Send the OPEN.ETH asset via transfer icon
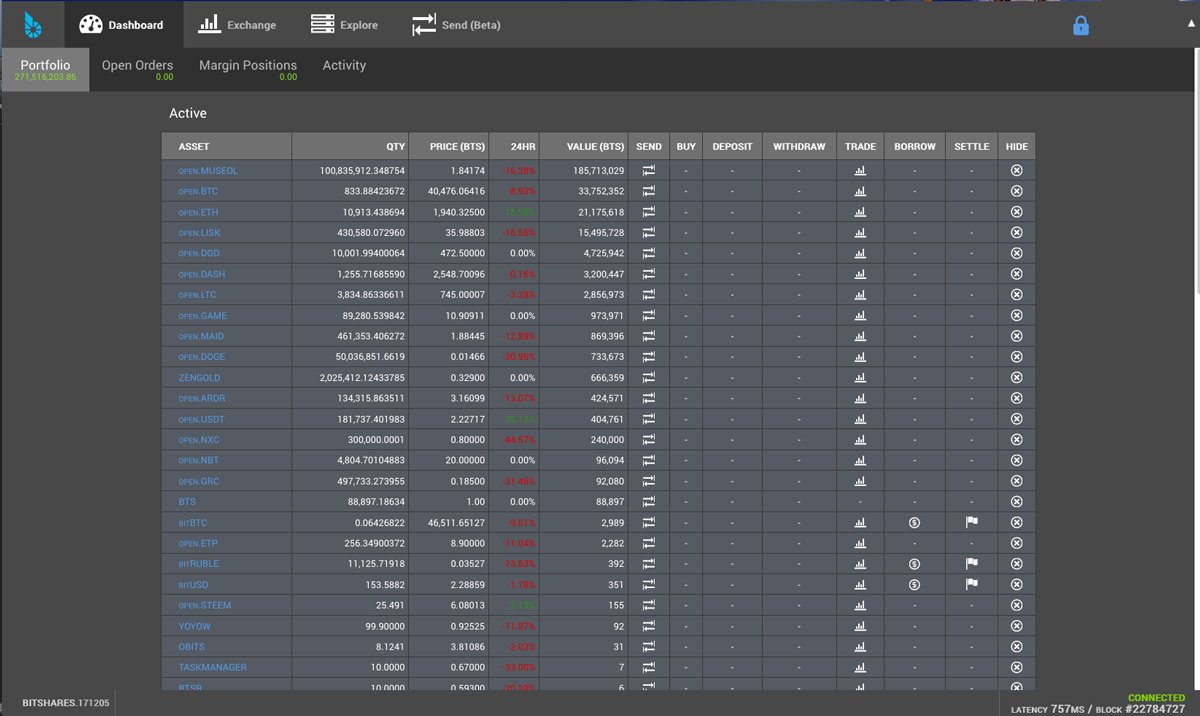Viewport: 1200px width, 716px height. click(x=648, y=212)
